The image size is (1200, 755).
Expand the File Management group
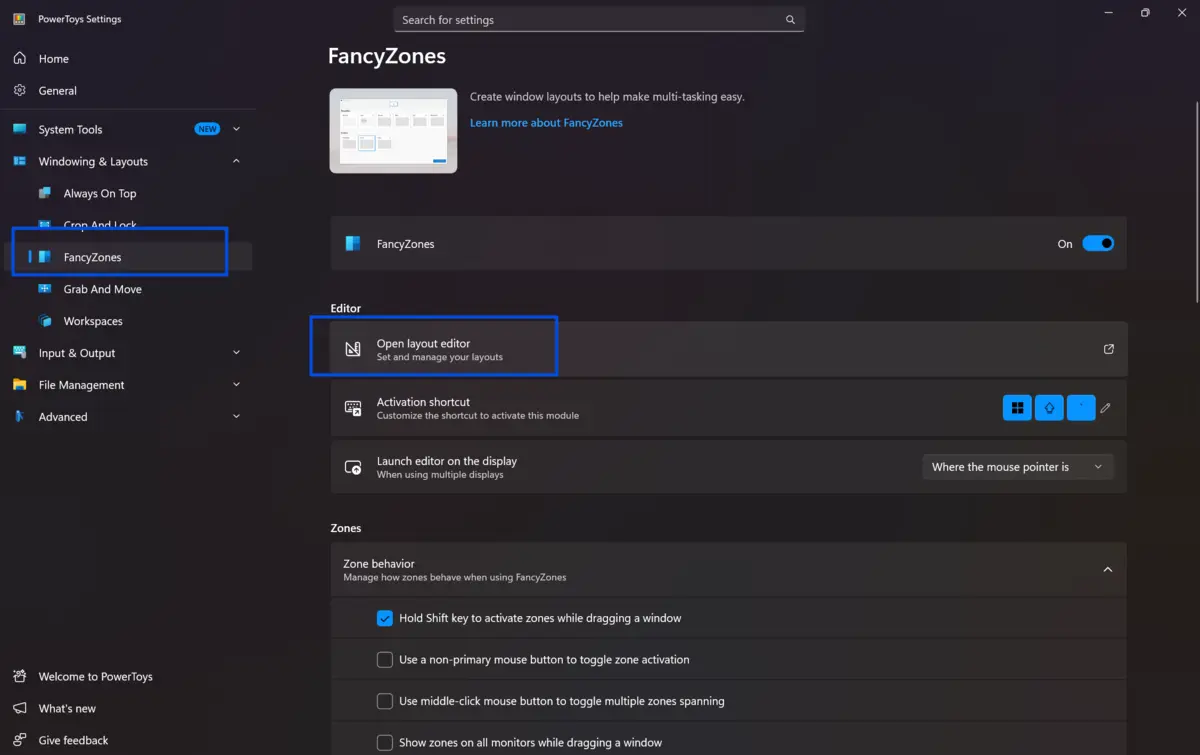click(x=236, y=385)
